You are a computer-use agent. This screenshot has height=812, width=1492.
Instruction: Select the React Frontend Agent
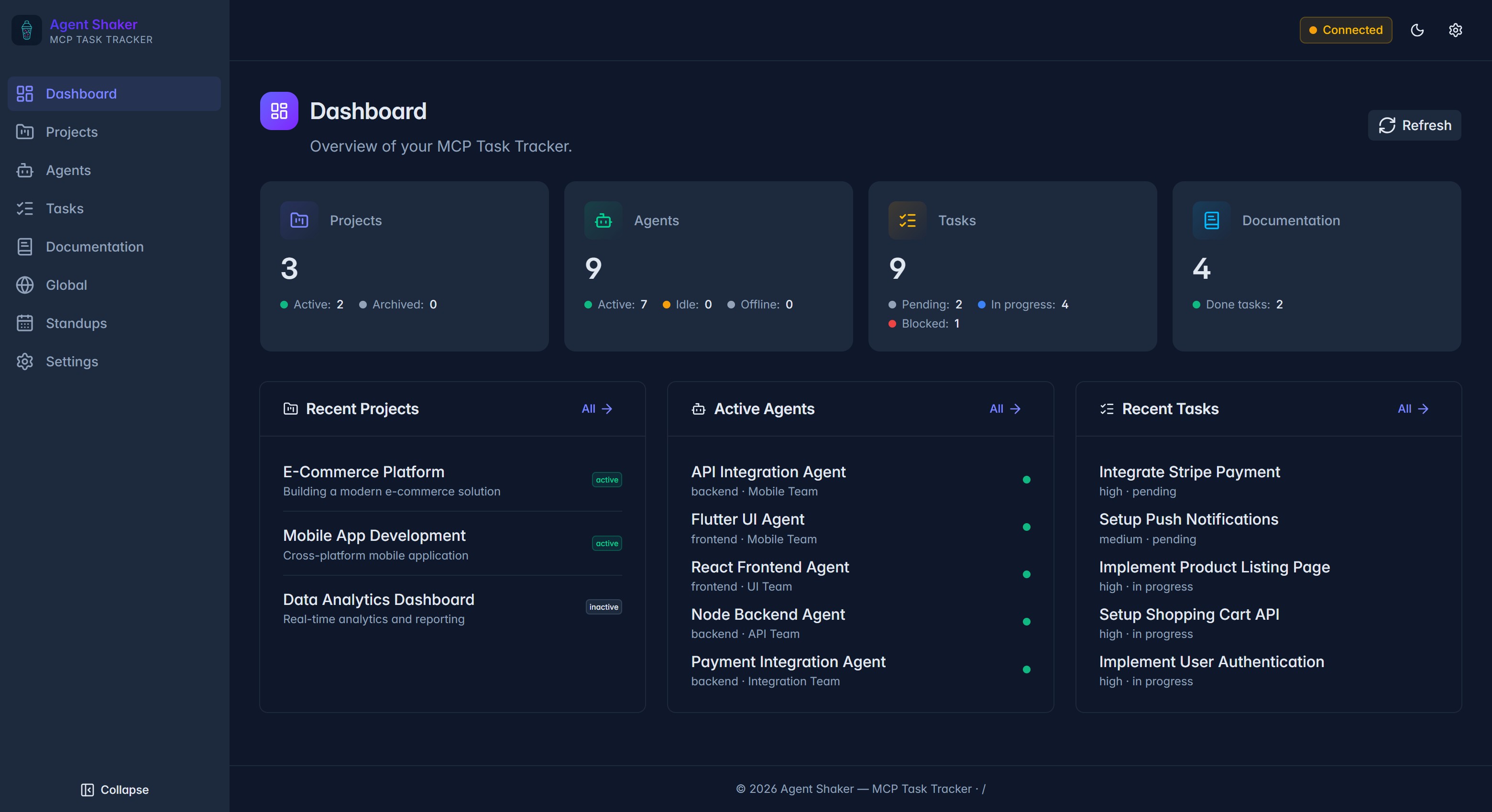(x=860, y=575)
